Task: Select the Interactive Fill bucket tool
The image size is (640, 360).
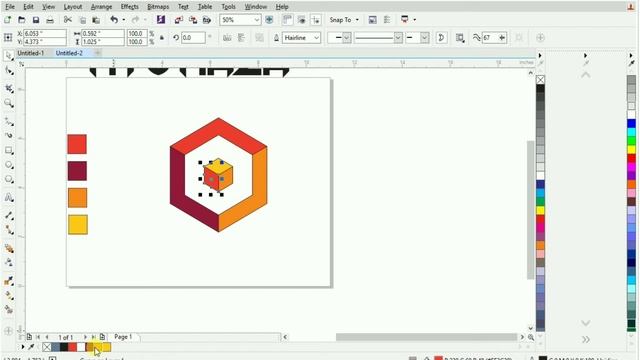Action: pos(9,296)
